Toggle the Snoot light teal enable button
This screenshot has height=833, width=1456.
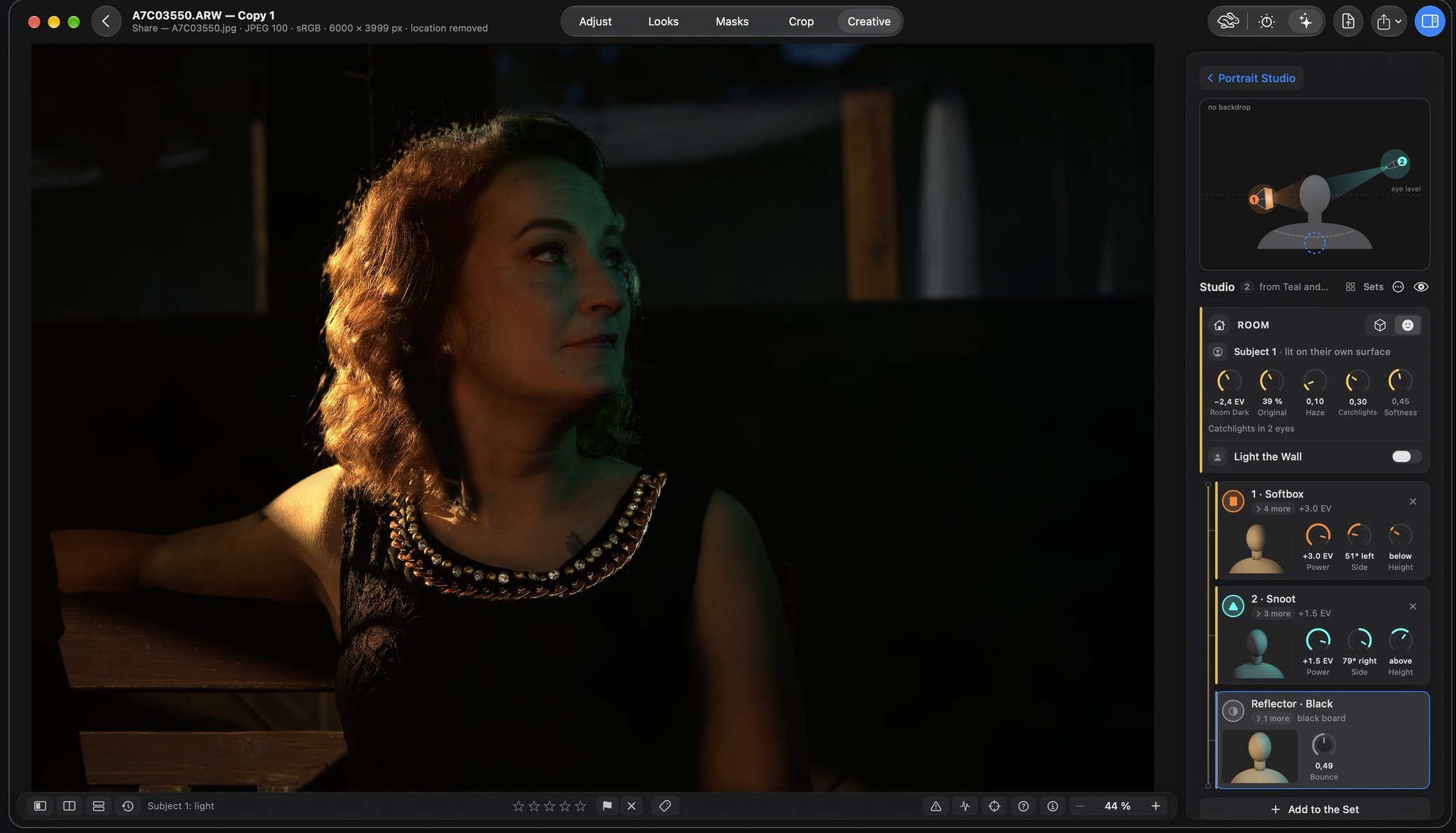pos(1233,606)
